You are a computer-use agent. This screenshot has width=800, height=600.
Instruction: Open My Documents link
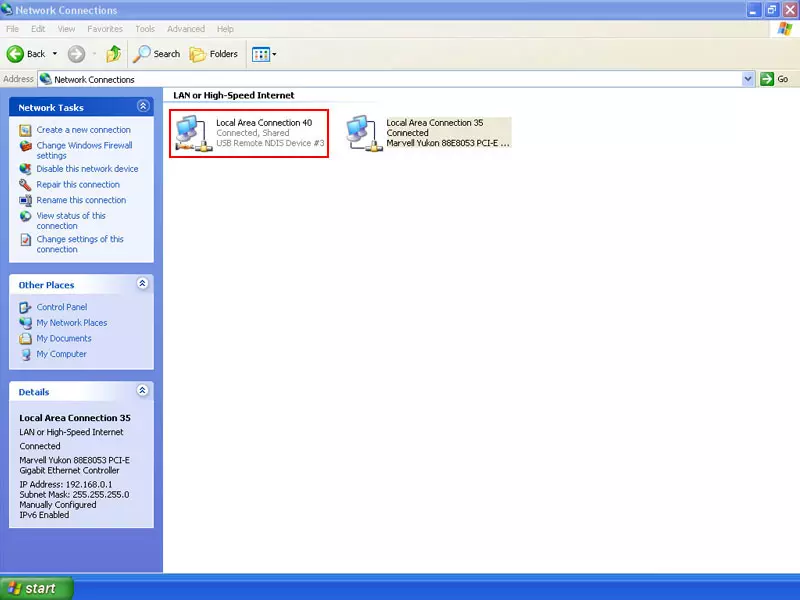pyautogui.click(x=64, y=338)
